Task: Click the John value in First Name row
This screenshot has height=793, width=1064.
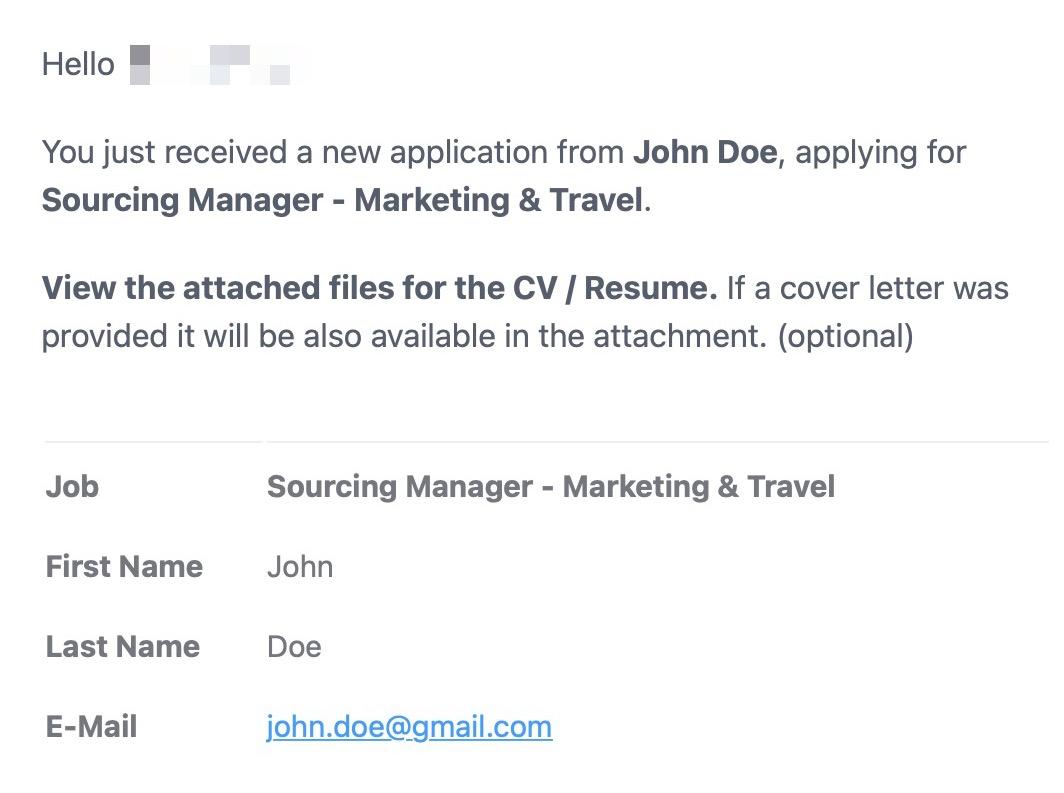Action: [x=300, y=567]
